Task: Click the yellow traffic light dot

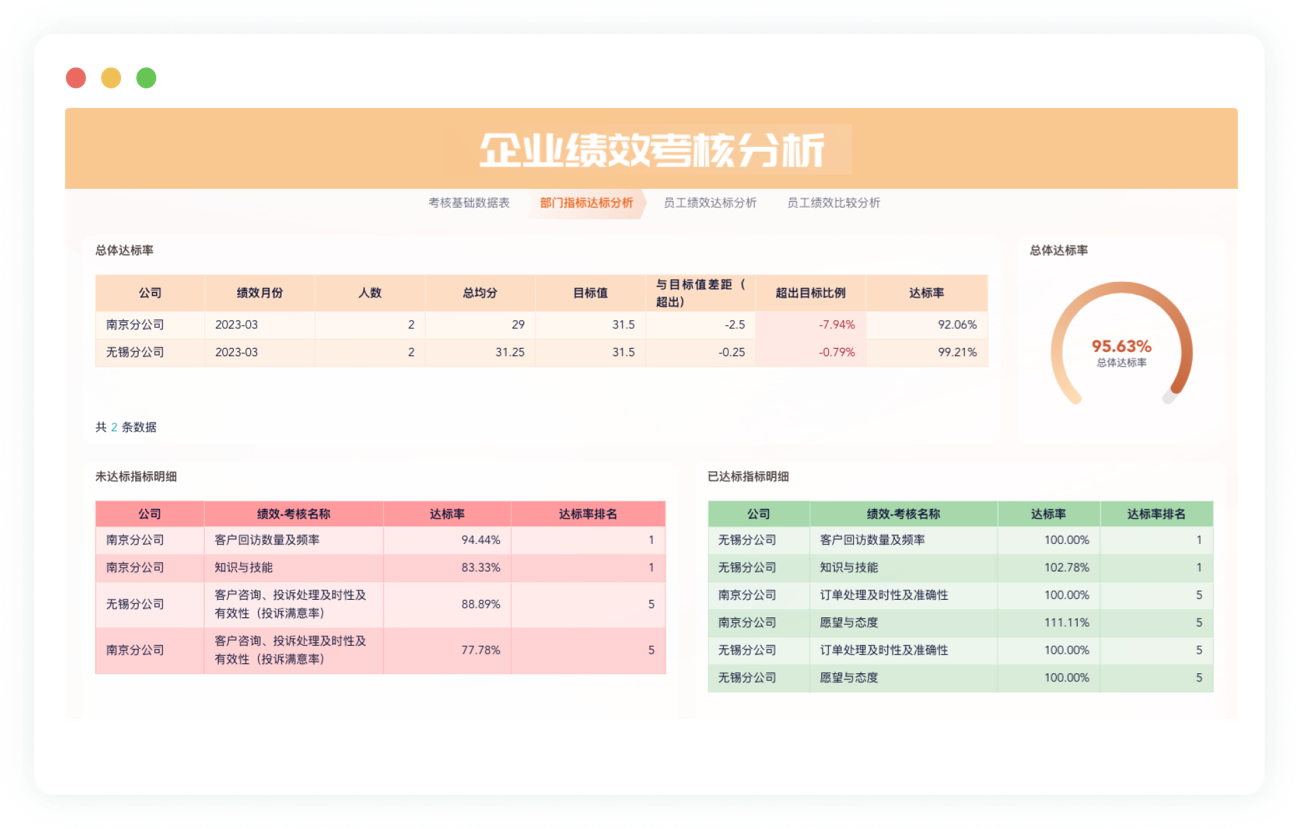Action: click(x=111, y=77)
